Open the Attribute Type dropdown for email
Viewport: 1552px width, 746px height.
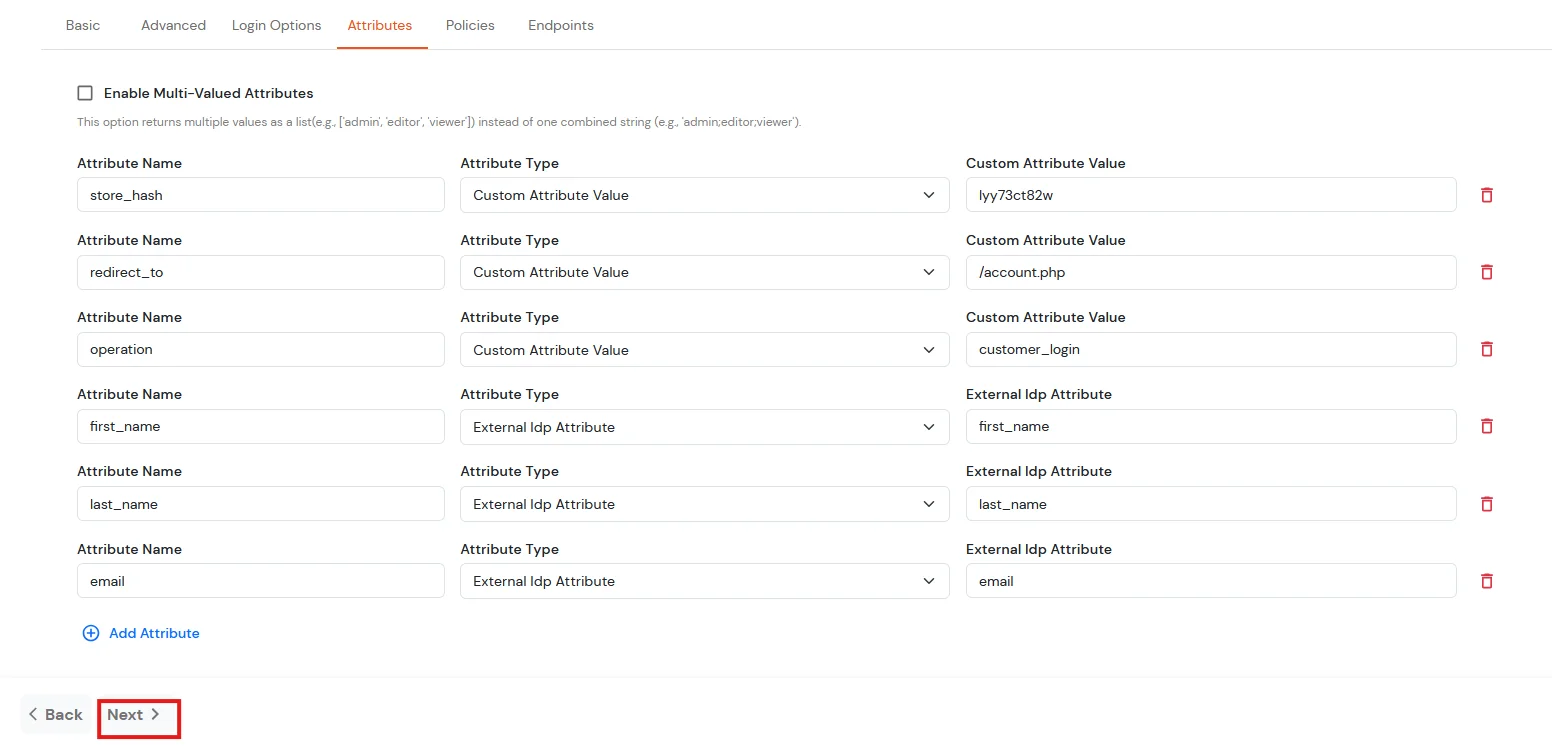(704, 581)
